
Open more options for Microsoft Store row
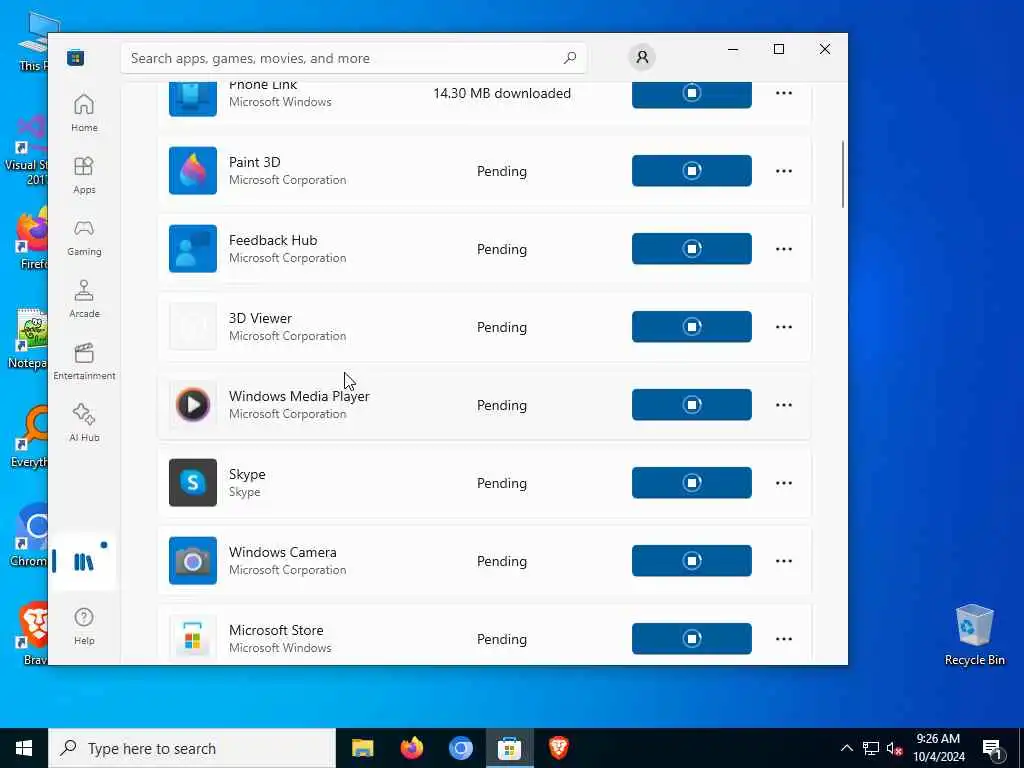pyautogui.click(x=784, y=639)
